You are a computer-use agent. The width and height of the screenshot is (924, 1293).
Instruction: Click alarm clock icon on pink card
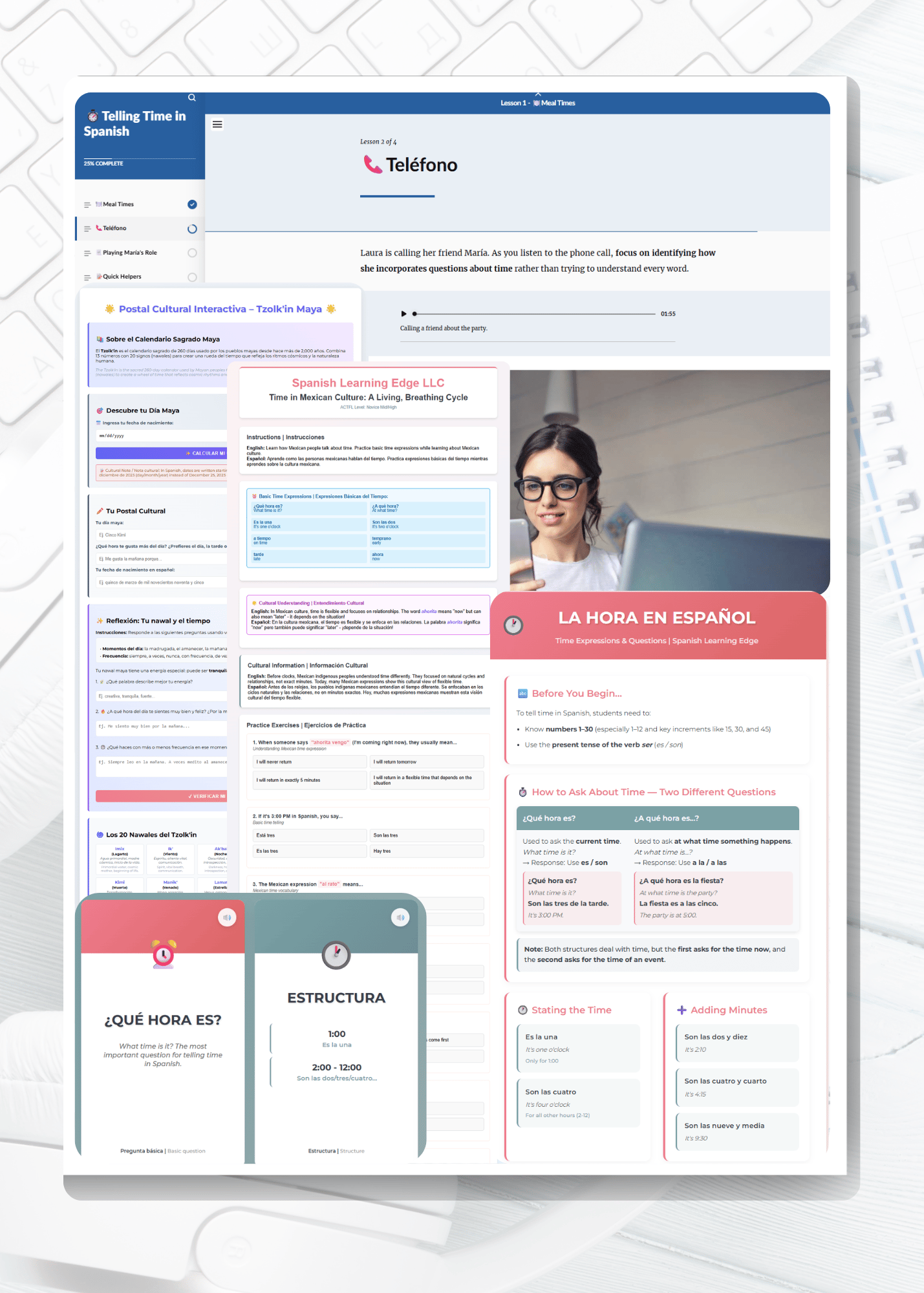tap(164, 954)
